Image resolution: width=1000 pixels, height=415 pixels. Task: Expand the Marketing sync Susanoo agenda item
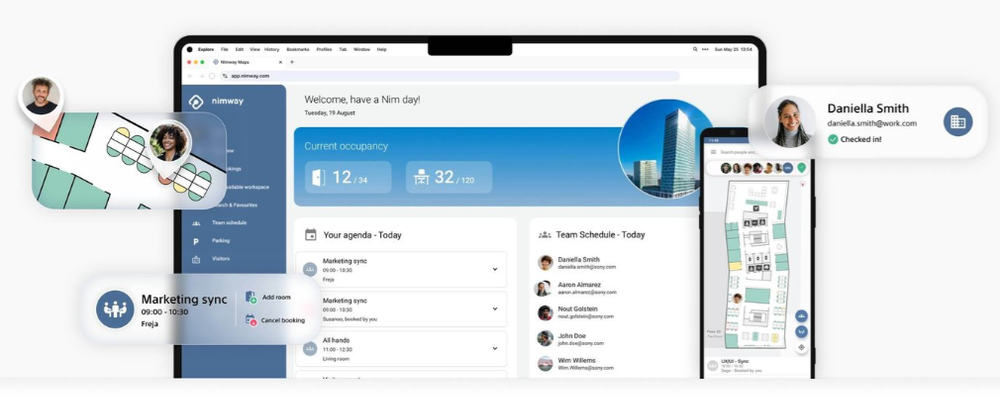(495, 309)
